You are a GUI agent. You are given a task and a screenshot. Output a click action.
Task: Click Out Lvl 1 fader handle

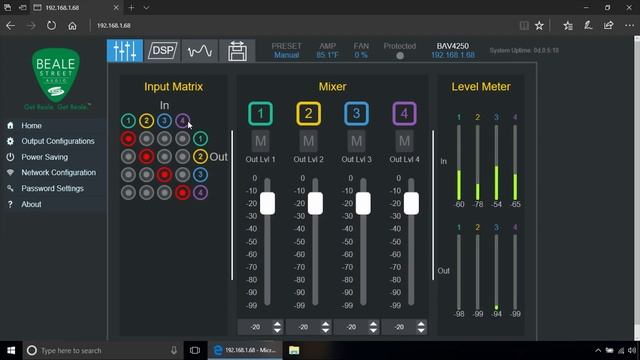267,203
